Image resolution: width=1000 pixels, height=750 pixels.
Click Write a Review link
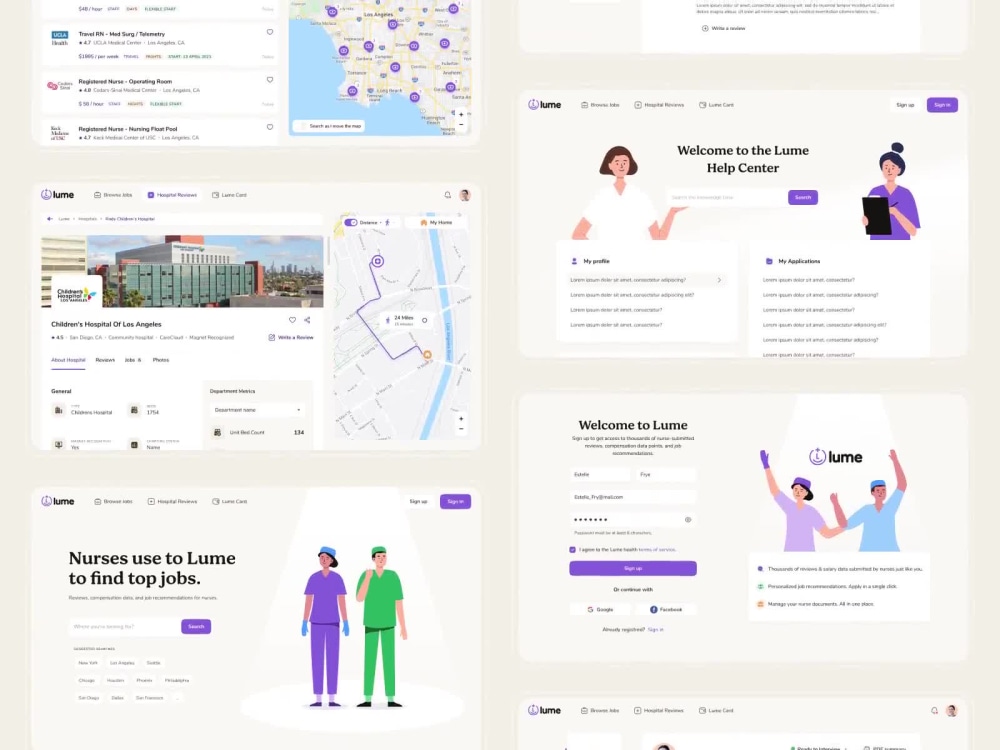pyautogui.click(x=291, y=337)
